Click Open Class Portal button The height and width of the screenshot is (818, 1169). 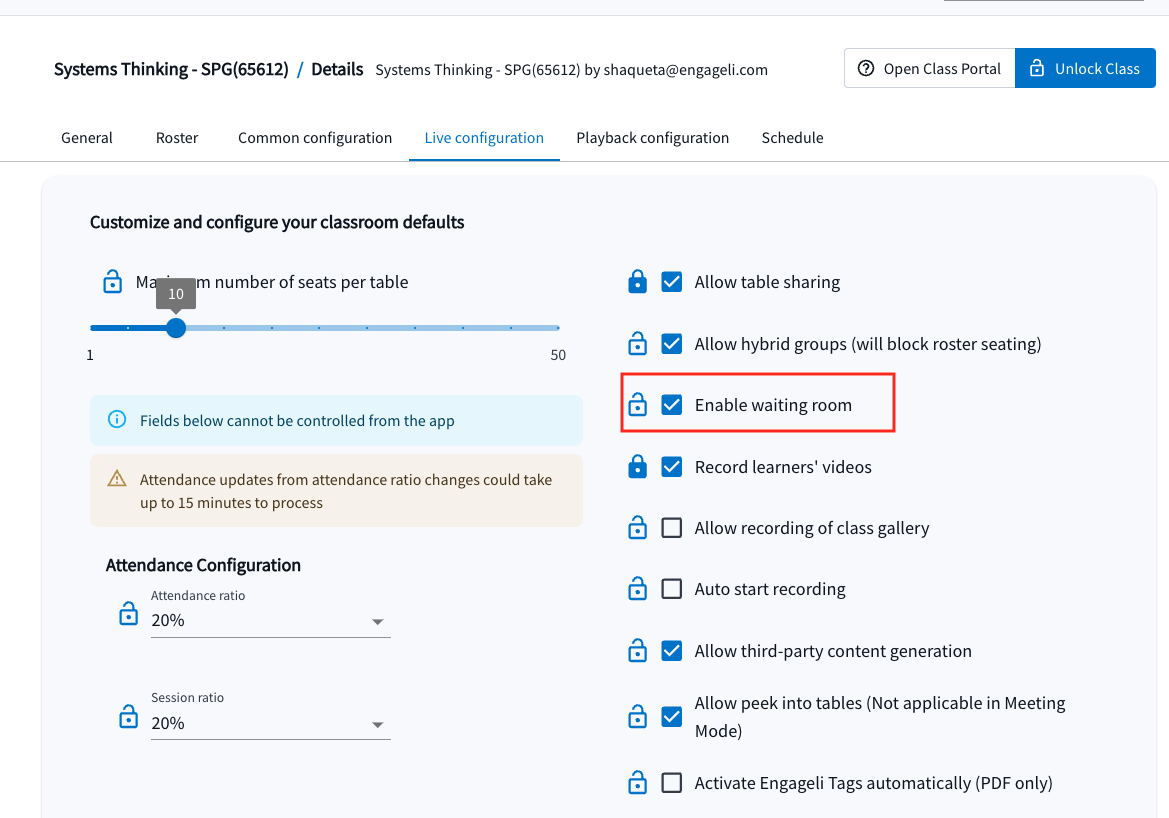click(x=930, y=69)
